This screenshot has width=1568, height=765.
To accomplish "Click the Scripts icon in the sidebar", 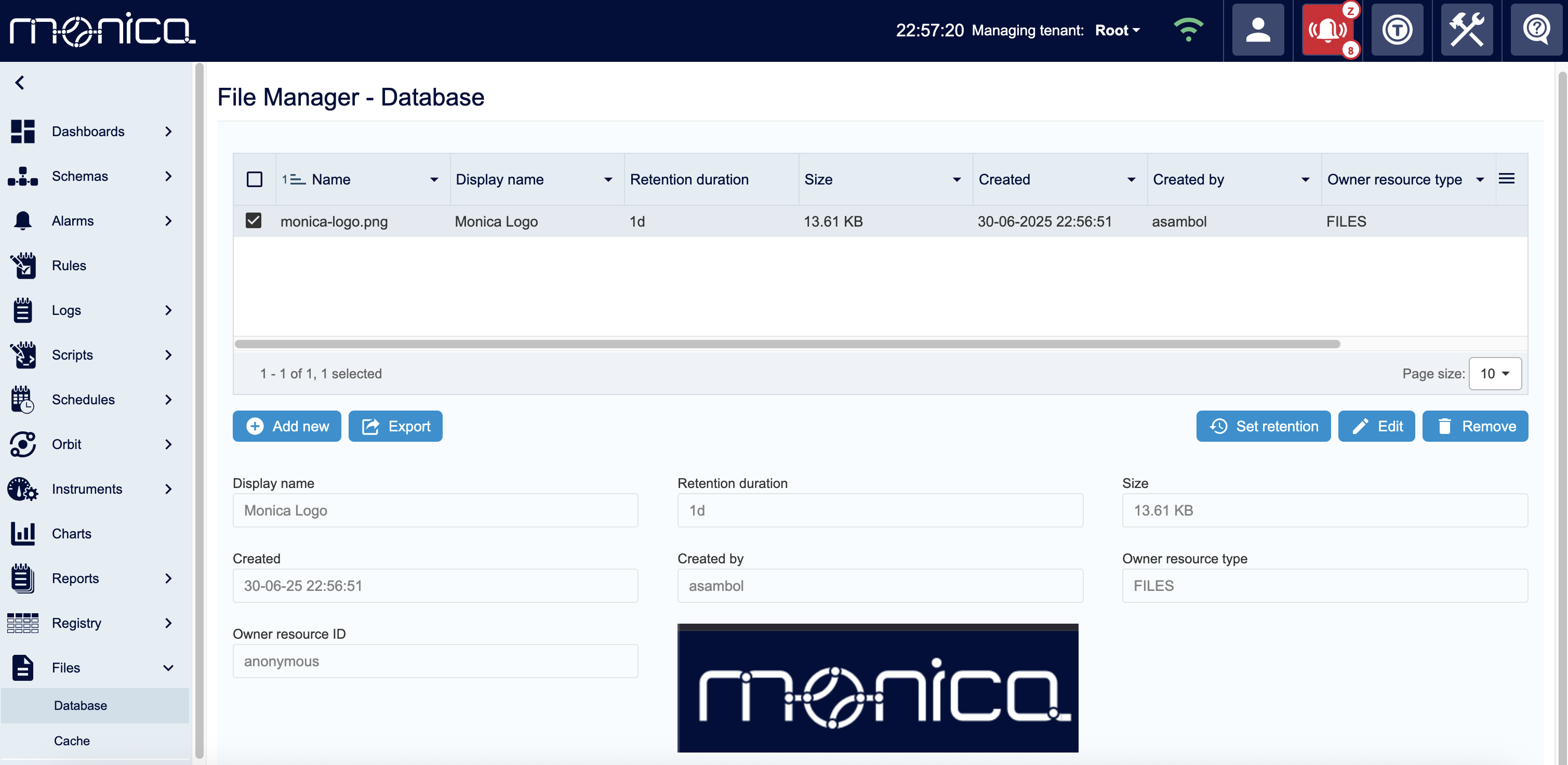I will click(22, 354).
